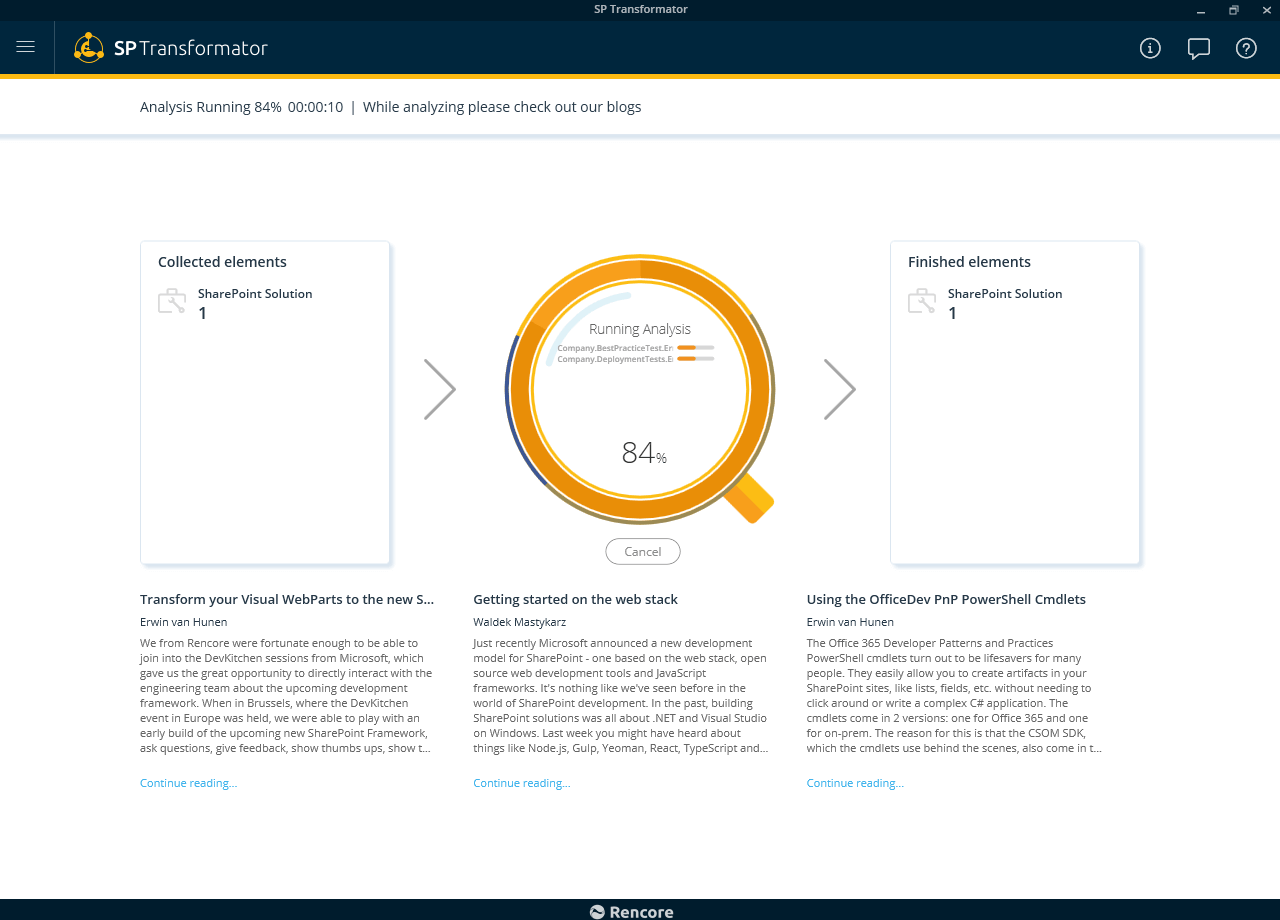Click author Waldek Mastykarz

[x=519, y=622]
